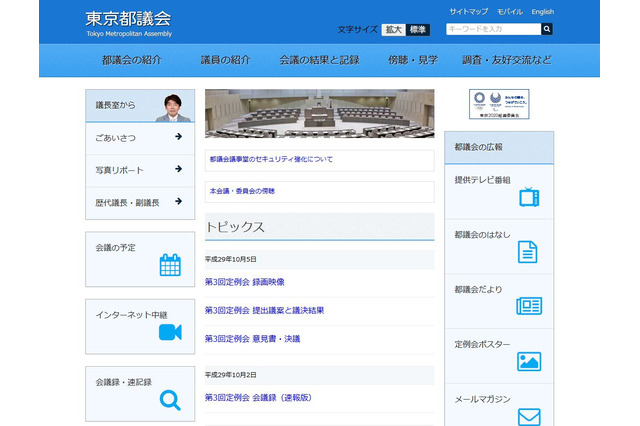Click the トピックス heading

[x=235, y=227]
